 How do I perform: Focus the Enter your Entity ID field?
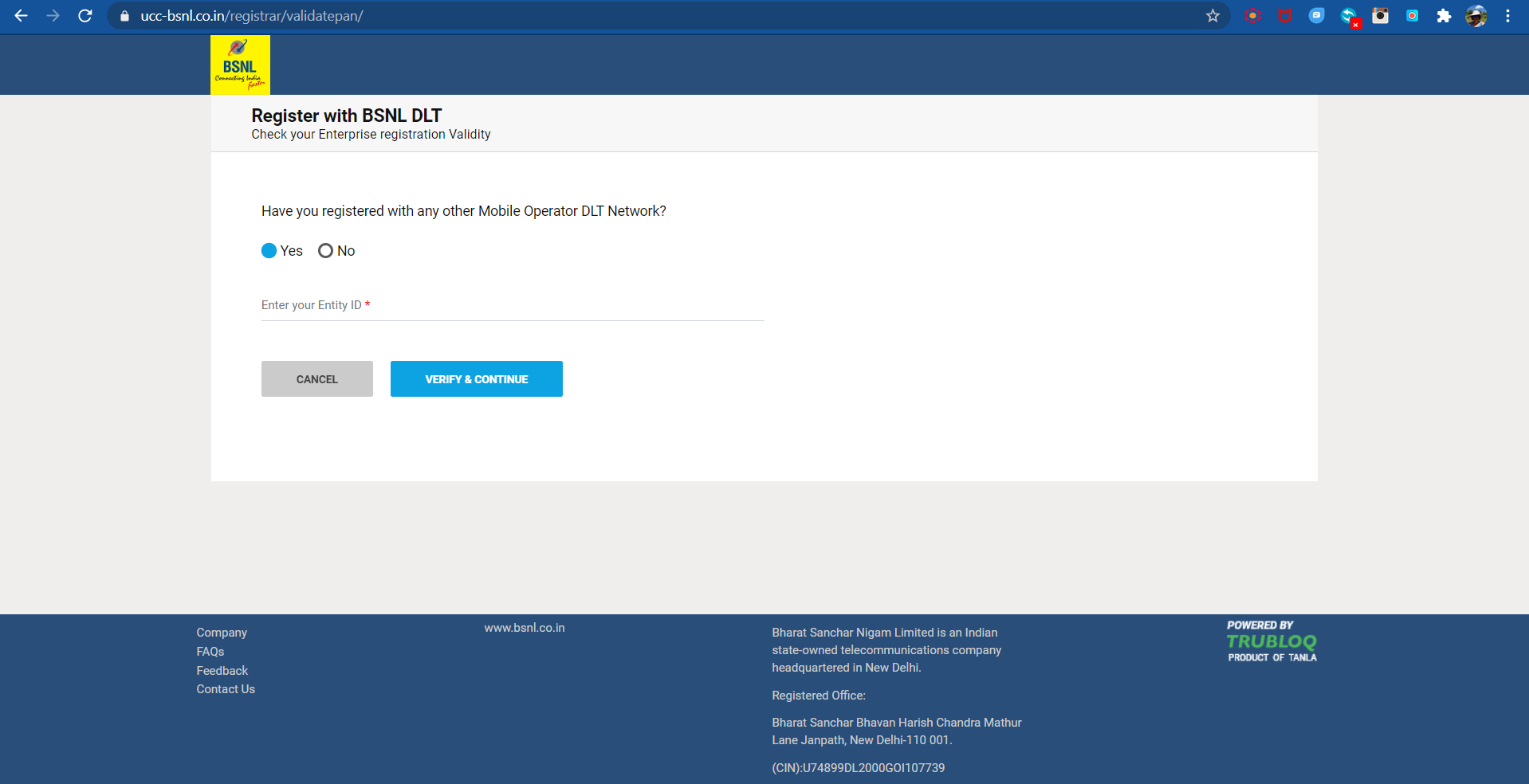tap(513, 305)
